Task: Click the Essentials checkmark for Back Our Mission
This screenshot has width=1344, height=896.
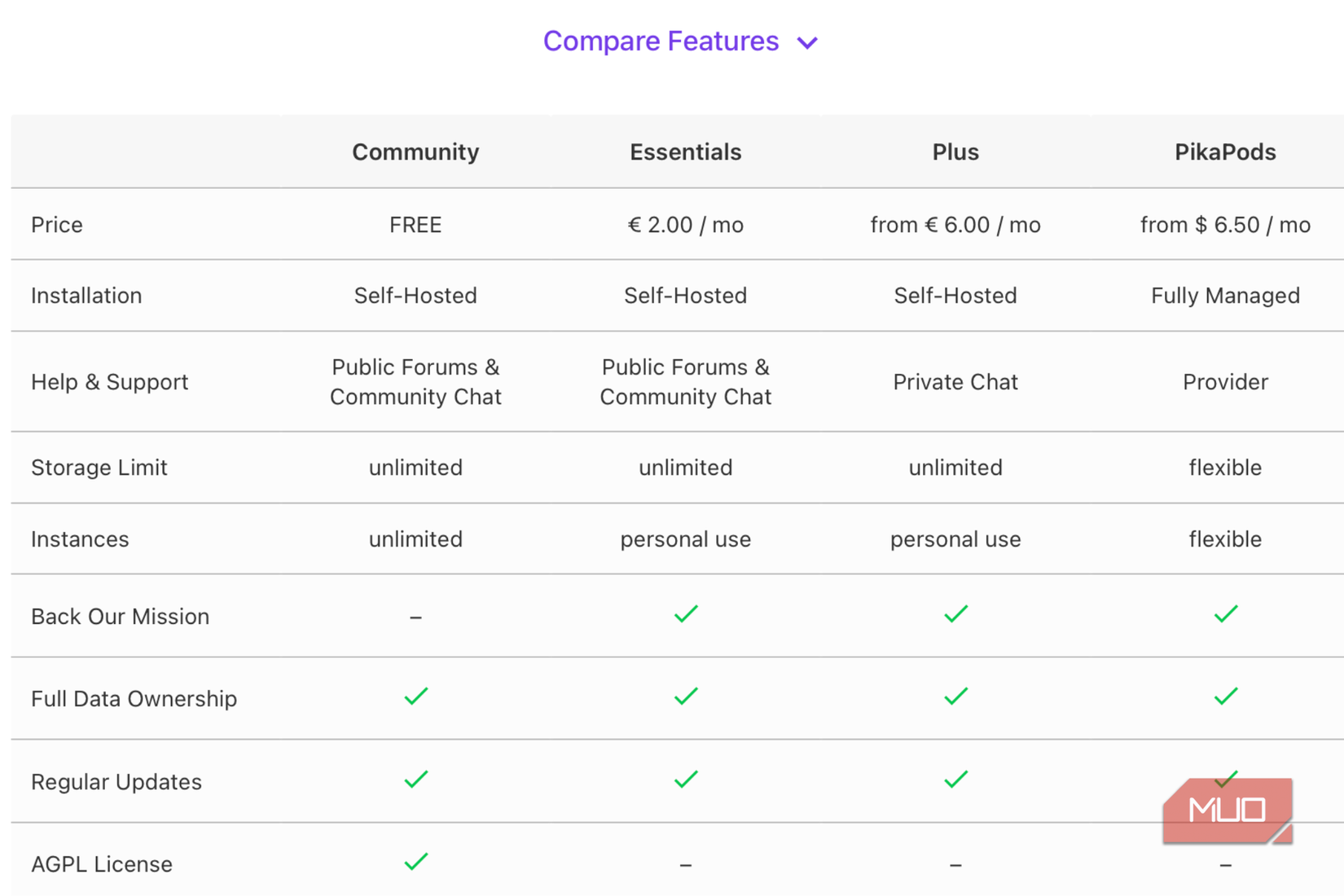Action: pyautogui.click(x=686, y=614)
